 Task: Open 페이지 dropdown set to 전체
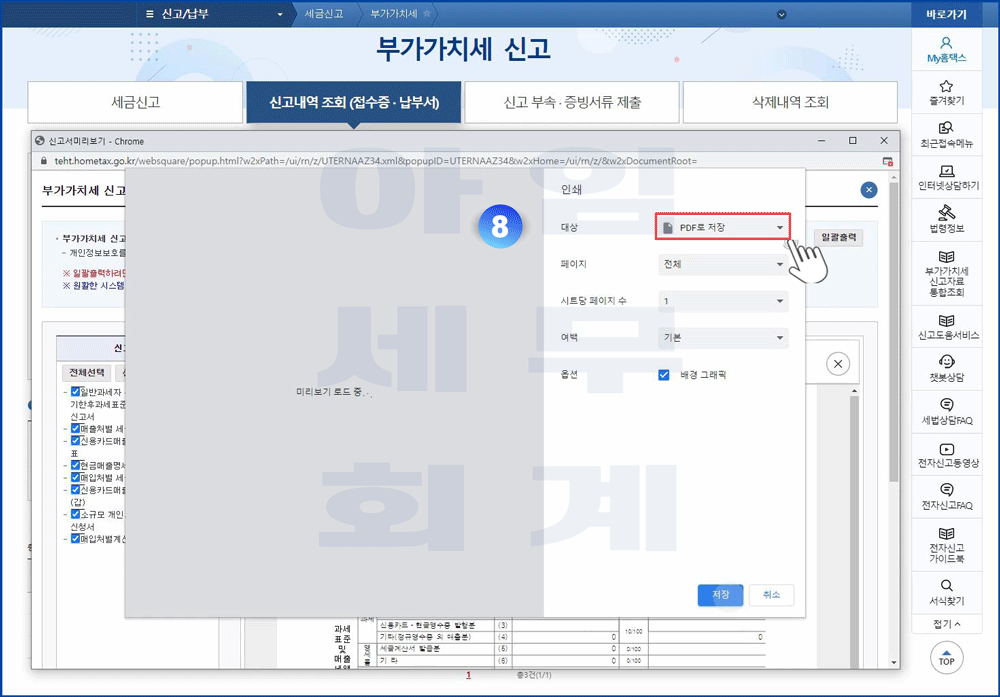click(x=723, y=264)
